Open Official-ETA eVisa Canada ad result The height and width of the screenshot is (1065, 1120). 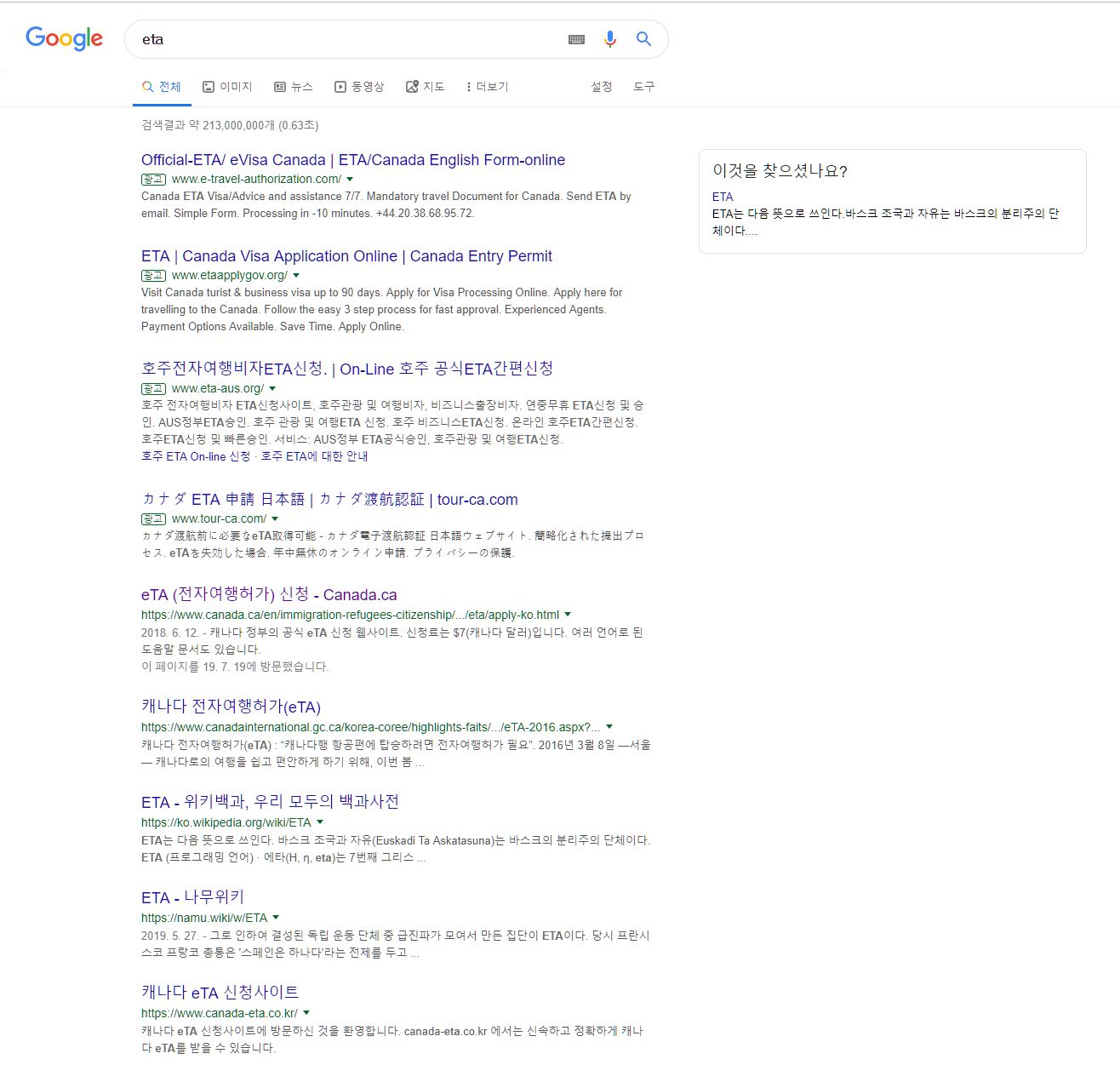(353, 160)
